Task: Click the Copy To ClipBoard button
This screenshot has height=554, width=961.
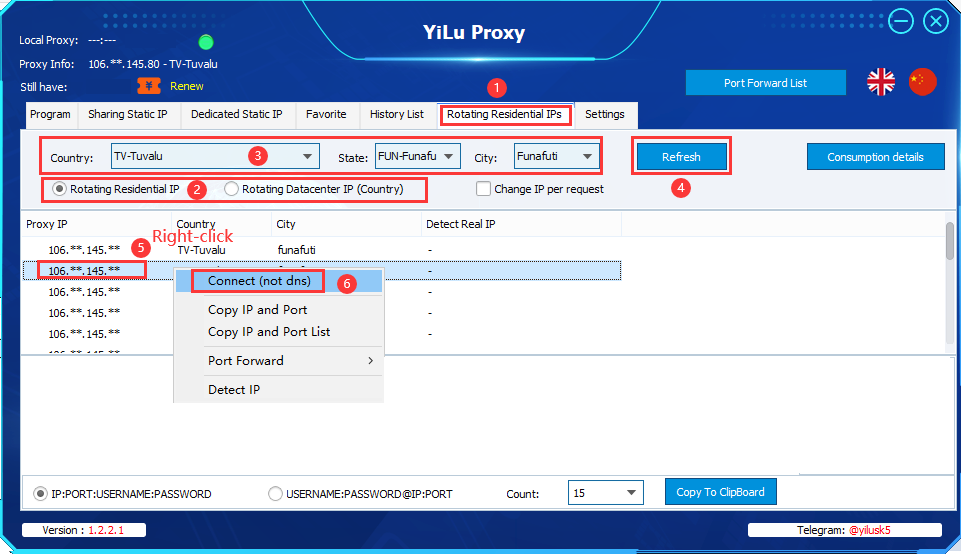Action: point(720,492)
